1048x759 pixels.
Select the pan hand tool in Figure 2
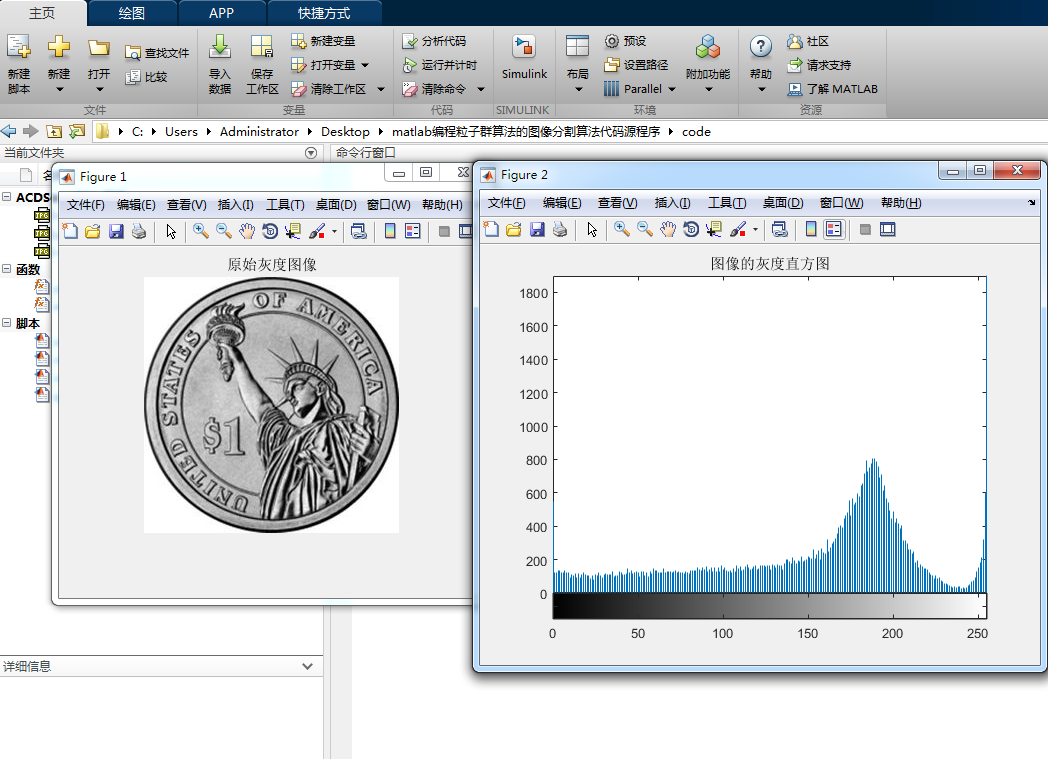click(x=668, y=229)
